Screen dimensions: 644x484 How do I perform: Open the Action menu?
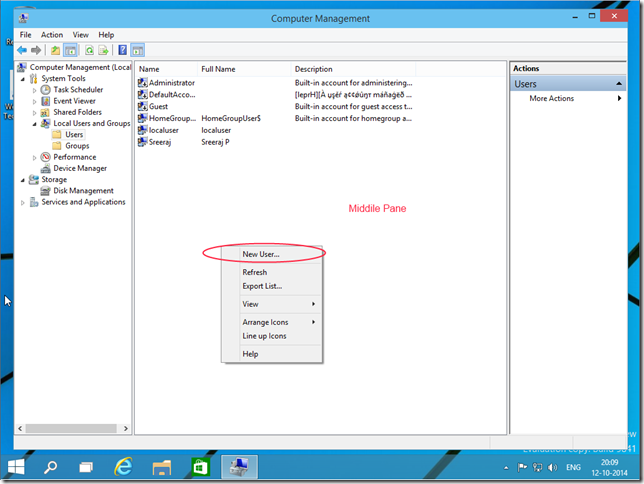(x=52, y=35)
